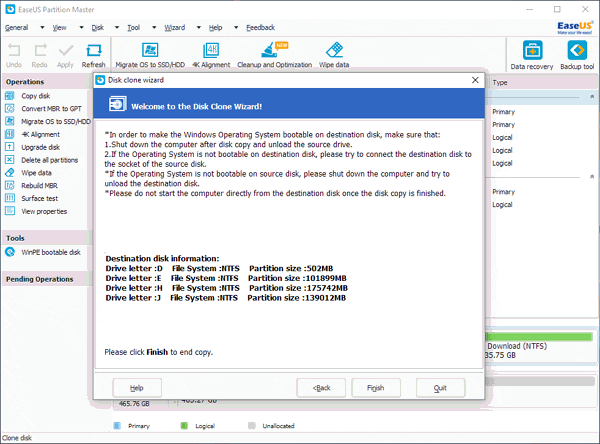Expand dropdown arrow beside Tool
Viewport: 600px width, 444px height.
(154, 28)
